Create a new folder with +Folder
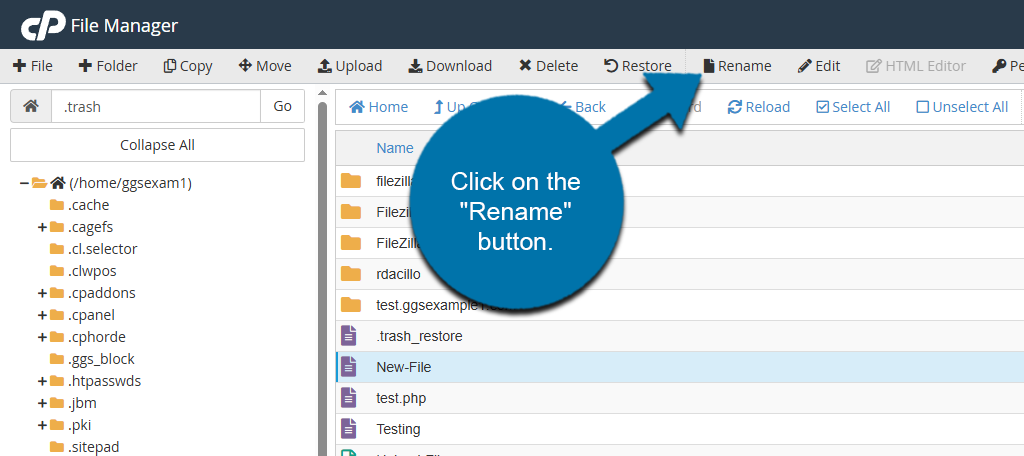The width and height of the screenshot is (1024, 456). (x=108, y=66)
